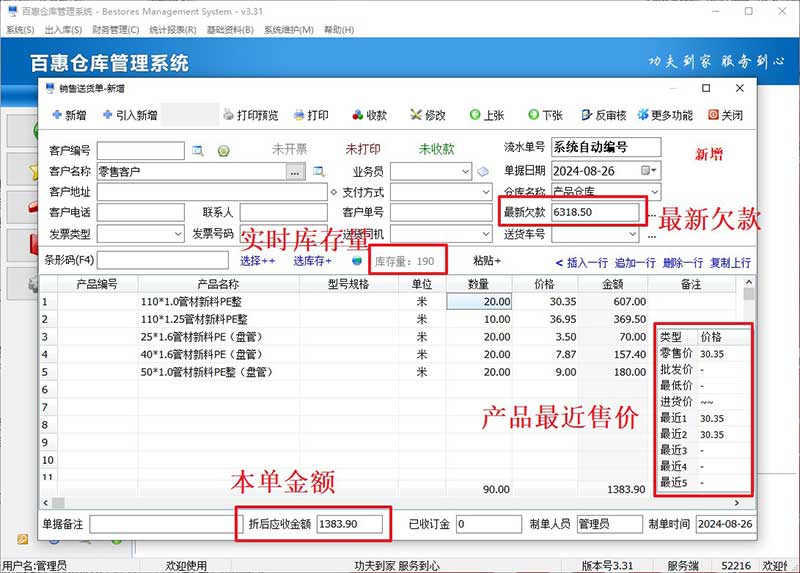This screenshot has width=800, height=573.
Task: Click 零售价 price 30.35 in price panel
Action: [712, 354]
